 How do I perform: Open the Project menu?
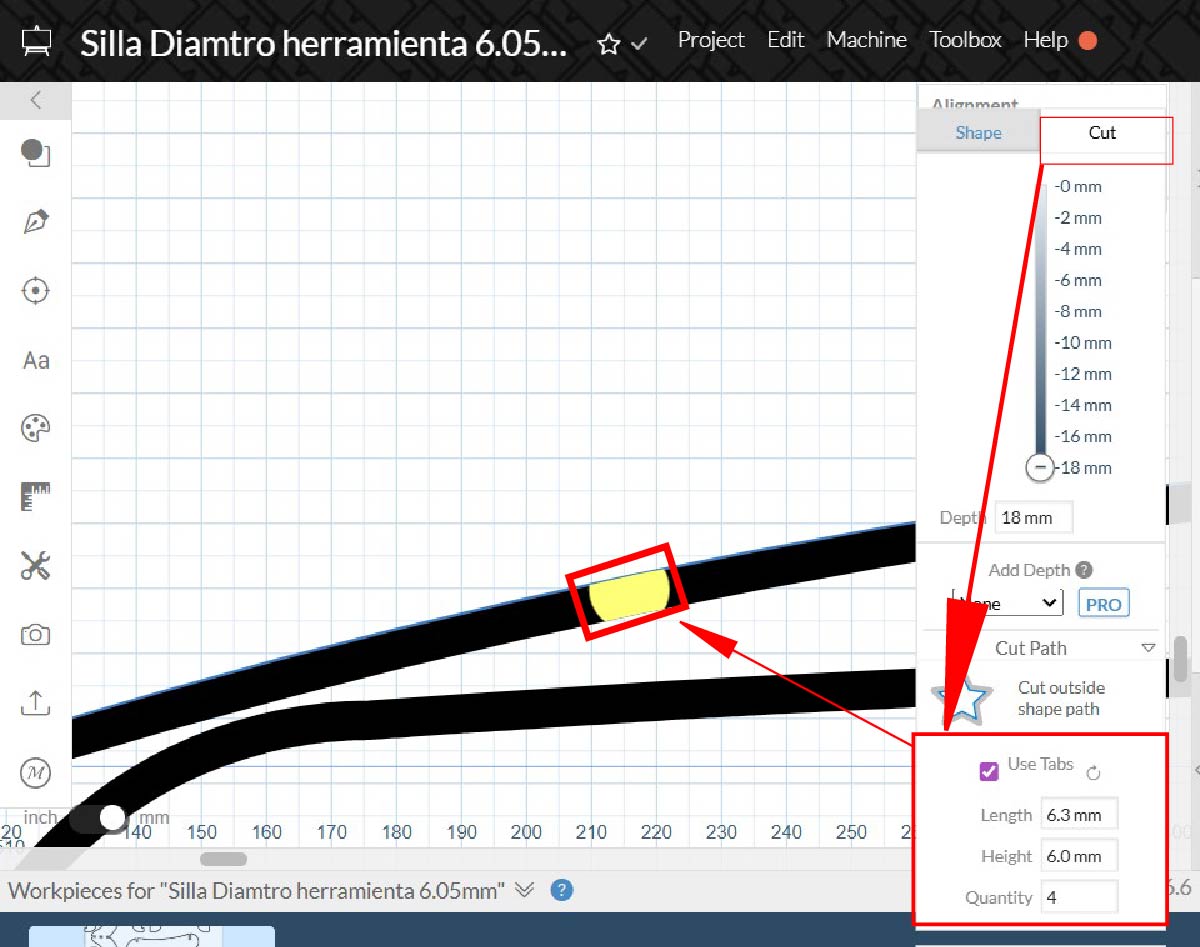(x=711, y=40)
